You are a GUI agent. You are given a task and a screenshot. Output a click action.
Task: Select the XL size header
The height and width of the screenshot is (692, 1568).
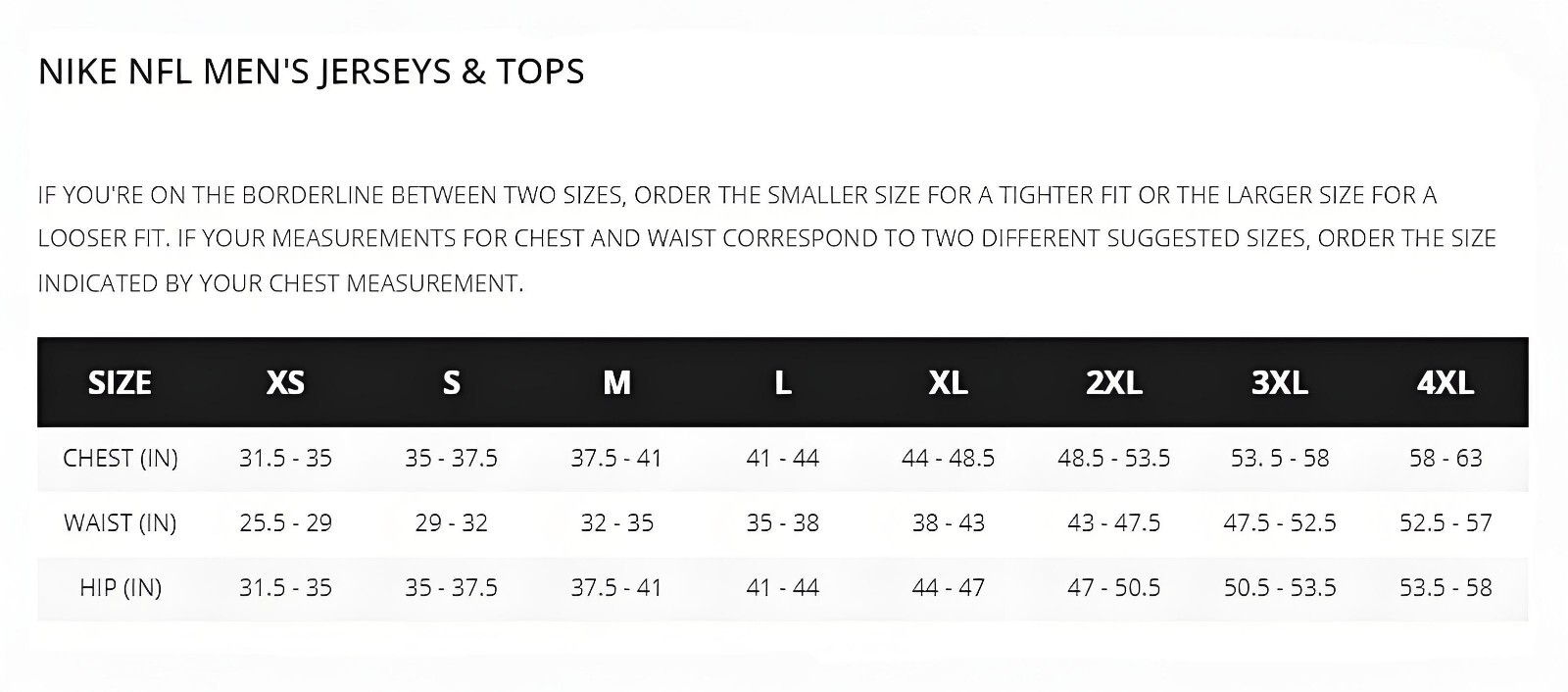pos(948,382)
